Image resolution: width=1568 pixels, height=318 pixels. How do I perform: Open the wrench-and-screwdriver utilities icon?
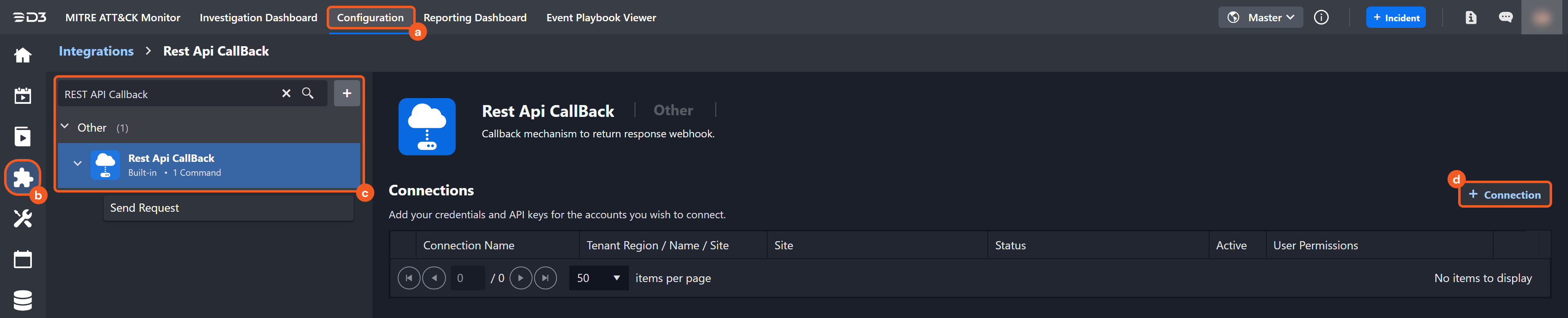point(22,218)
